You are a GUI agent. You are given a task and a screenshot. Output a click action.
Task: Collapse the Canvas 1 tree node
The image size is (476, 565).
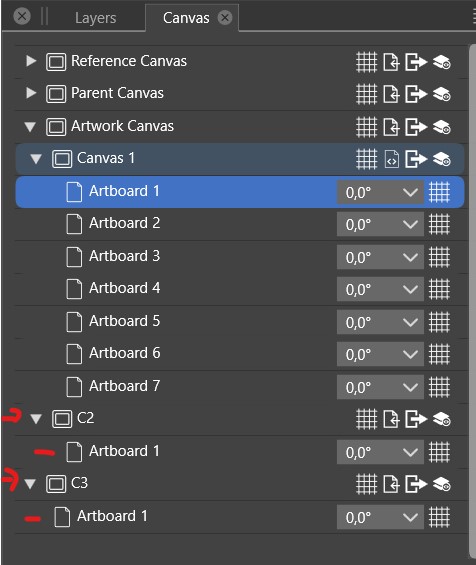(x=36, y=159)
